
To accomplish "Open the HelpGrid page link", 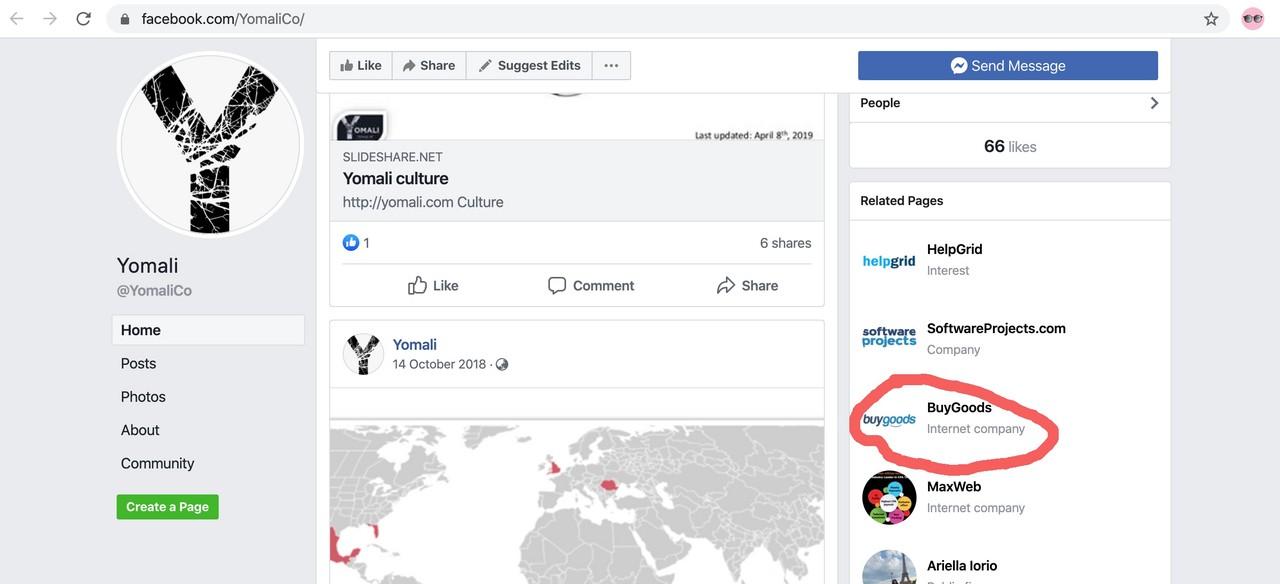I will (x=954, y=249).
